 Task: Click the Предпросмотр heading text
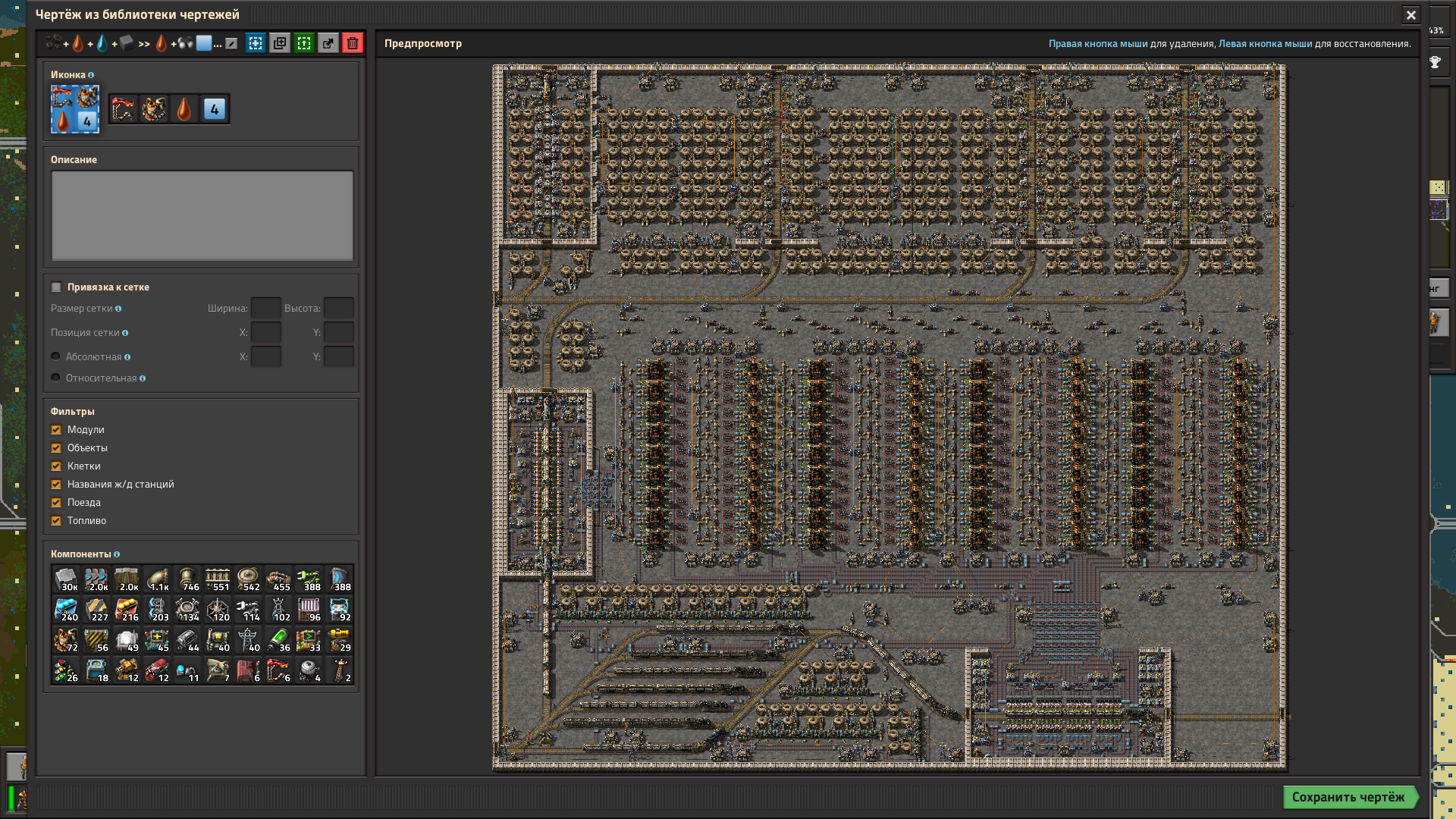(423, 44)
